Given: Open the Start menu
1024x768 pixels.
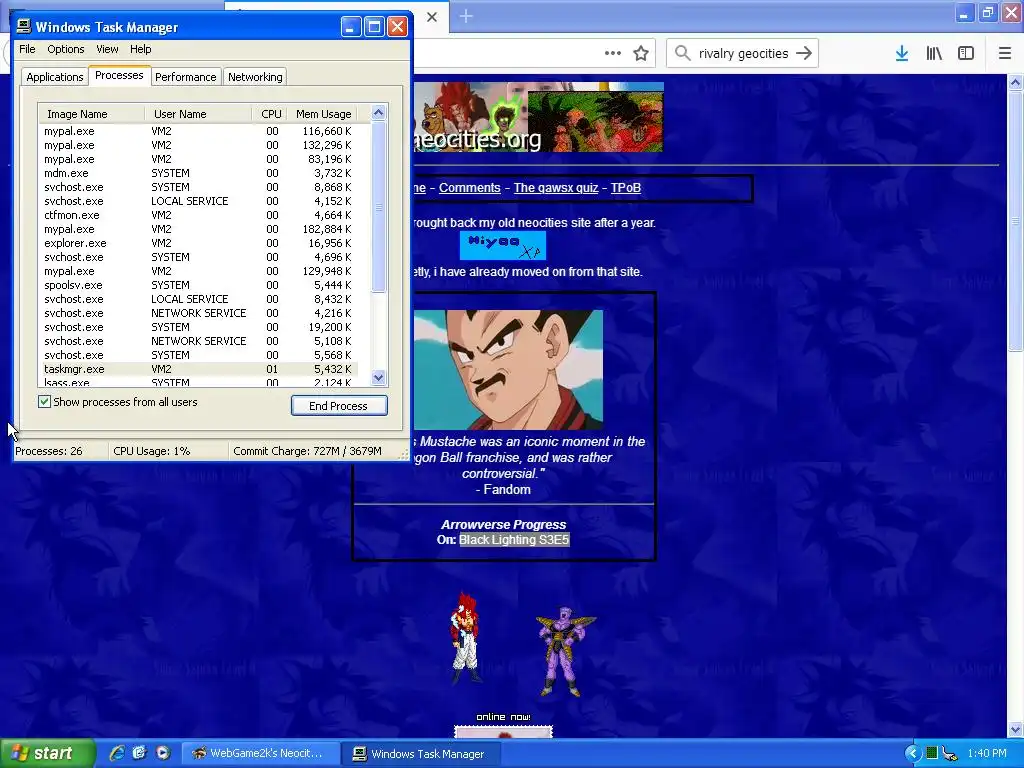Looking at the screenshot, I should coord(47,753).
